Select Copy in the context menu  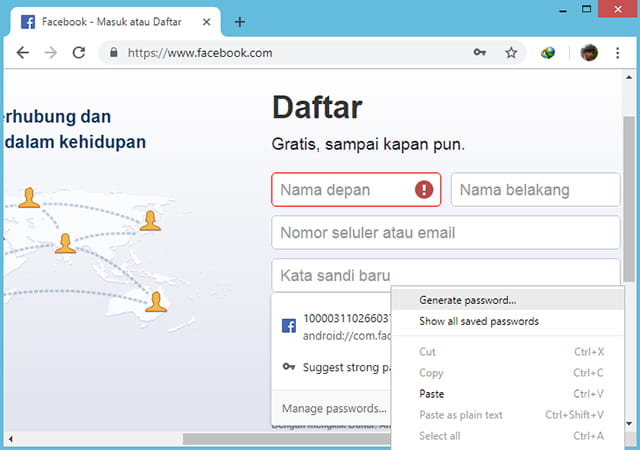(507, 373)
